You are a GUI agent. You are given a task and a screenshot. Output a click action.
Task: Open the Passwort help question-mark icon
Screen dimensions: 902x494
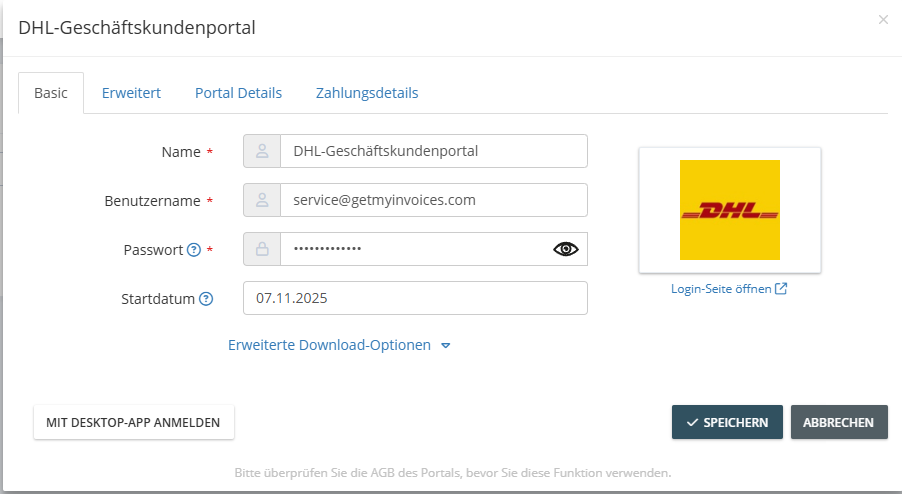click(194, 250)
